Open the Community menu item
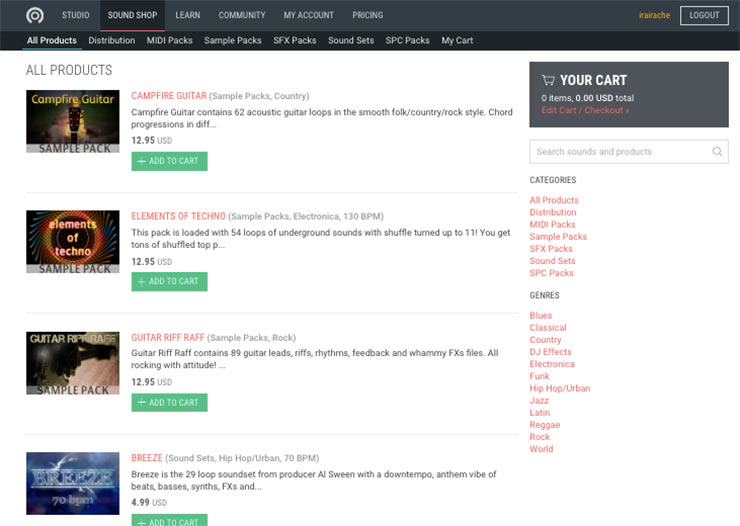Image resolution: width=740 pixels, height=526 pixels. (x=242, y=15)
